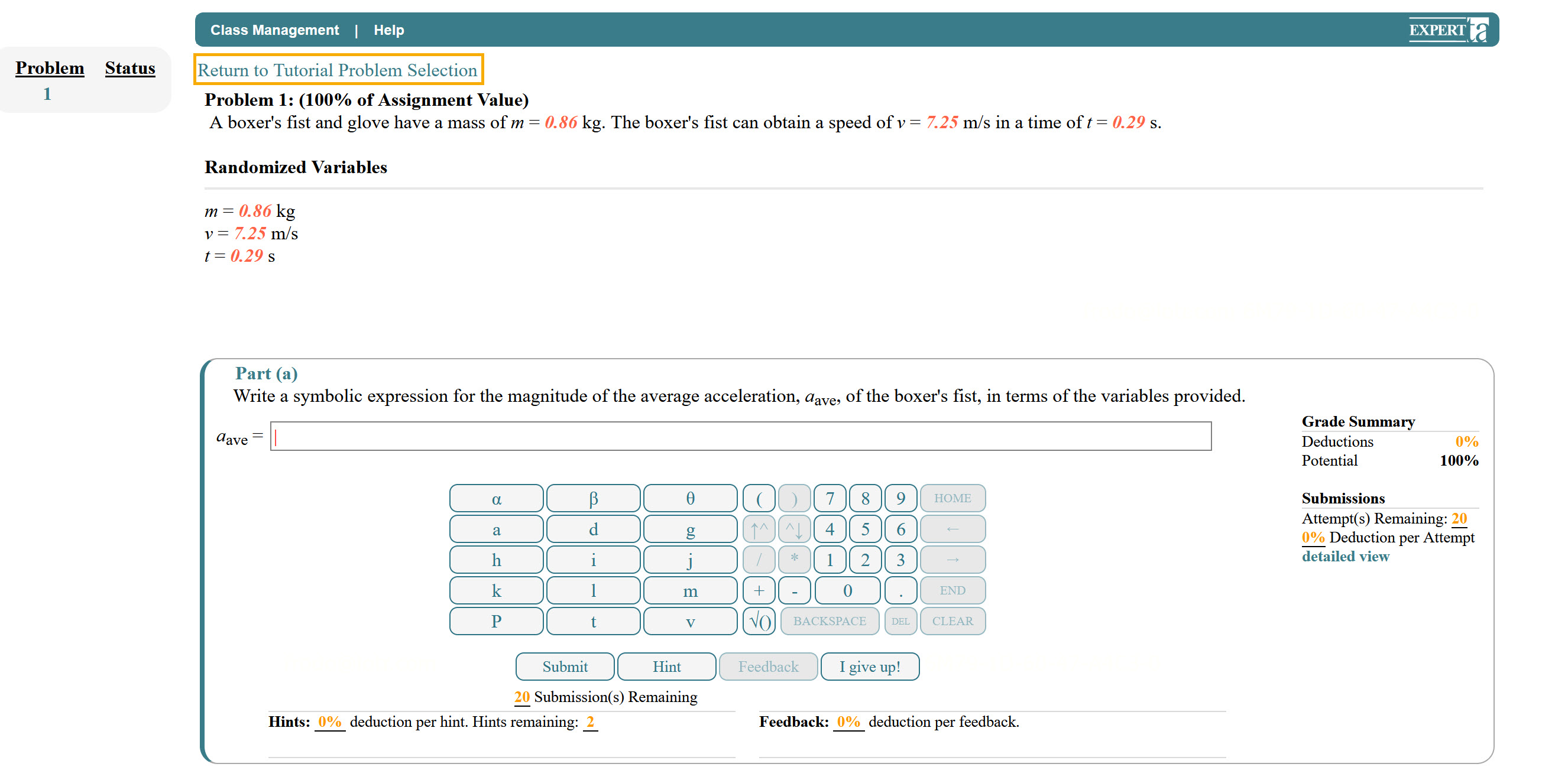Image resolution: width=1568 pixels, height=767 pixels.
Task: Click the alpha symbol key
Action: click(x=496, y=498)
